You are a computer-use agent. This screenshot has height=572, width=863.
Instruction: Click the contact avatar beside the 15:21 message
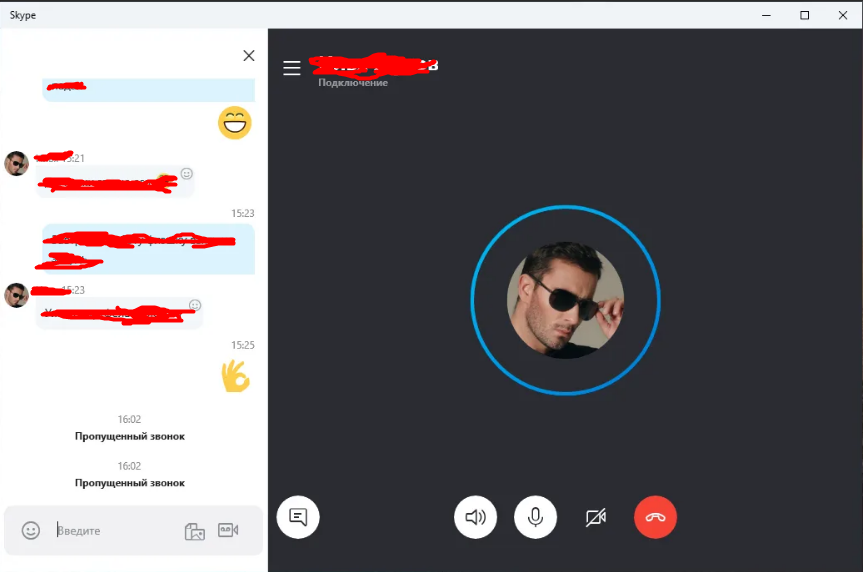click(x=17, y=164)
